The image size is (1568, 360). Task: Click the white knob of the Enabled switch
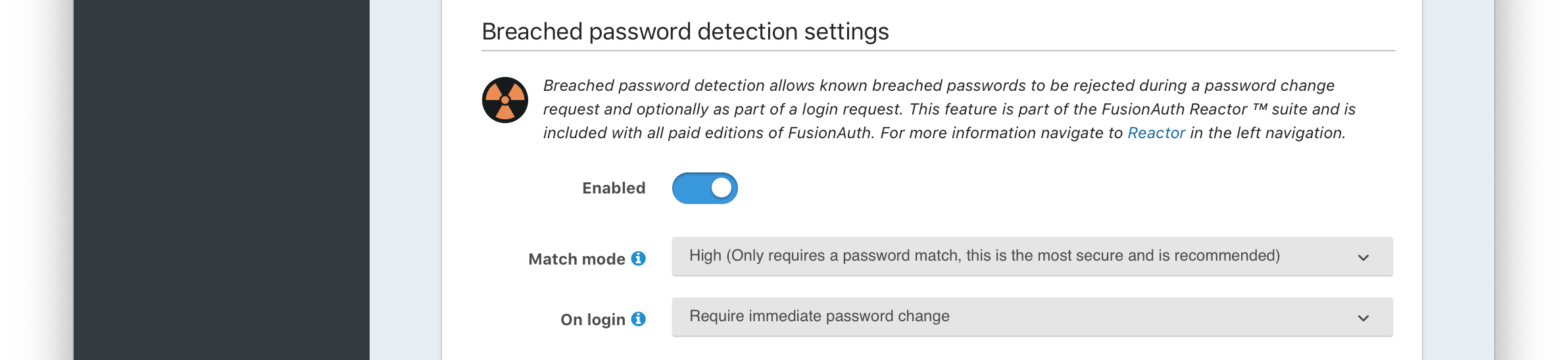[722, 188]
